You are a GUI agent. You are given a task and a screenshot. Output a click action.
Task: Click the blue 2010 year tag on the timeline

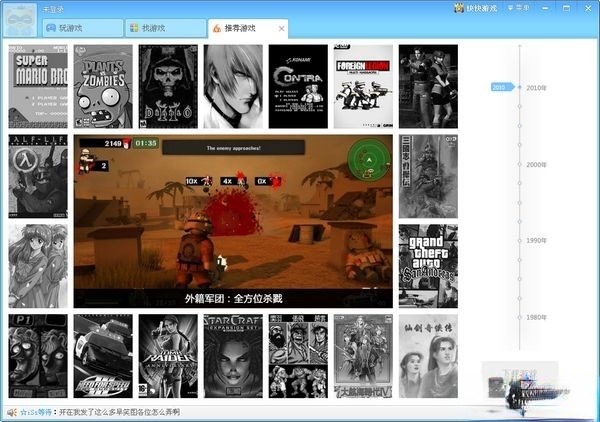point(502,87)
